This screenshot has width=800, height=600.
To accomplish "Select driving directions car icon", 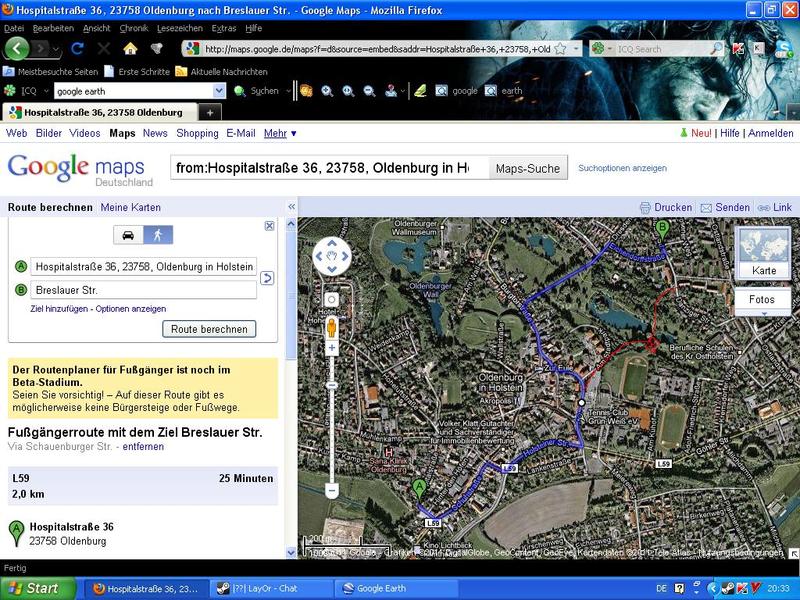I will [x=128, y=235].
